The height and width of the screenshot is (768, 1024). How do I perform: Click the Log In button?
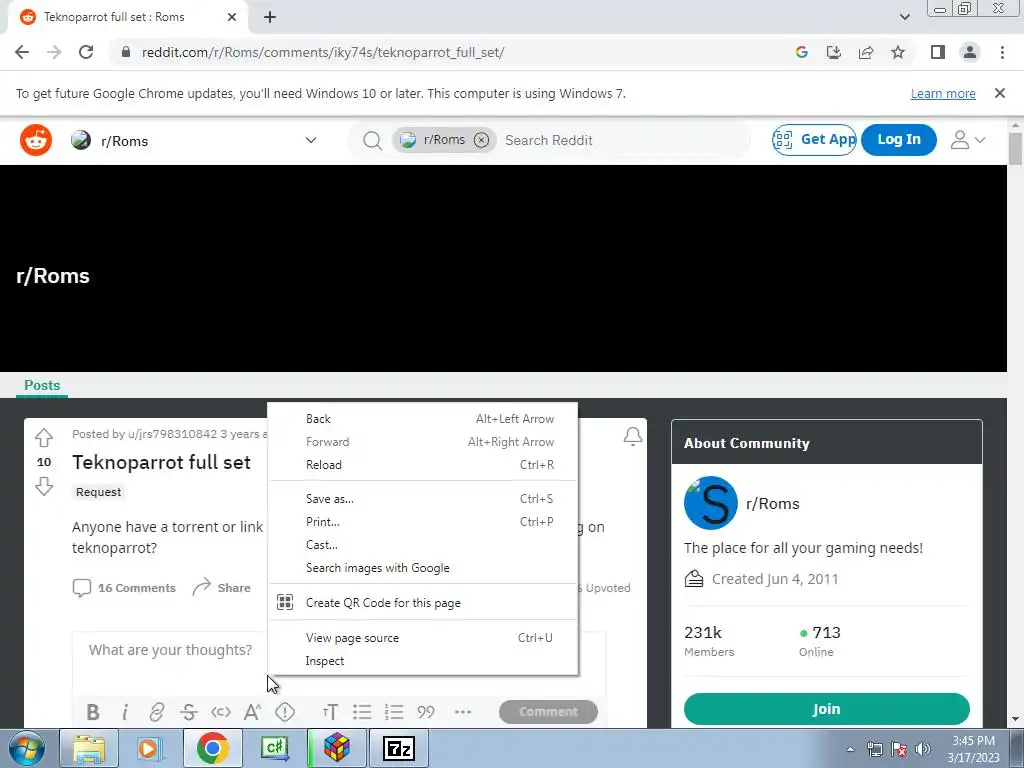click(x=899, y=140)
